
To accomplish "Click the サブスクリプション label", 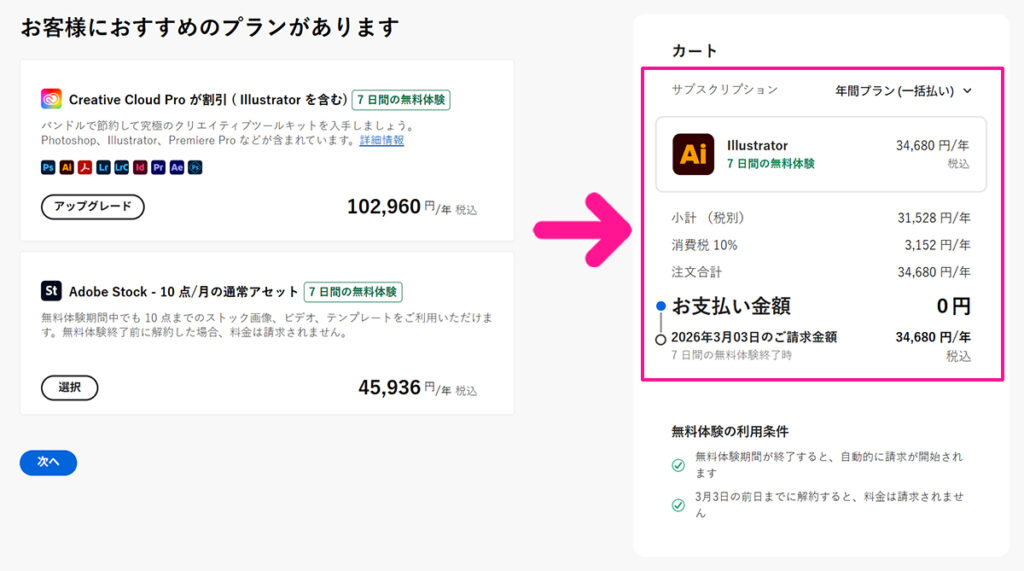I will click(725, 90).
